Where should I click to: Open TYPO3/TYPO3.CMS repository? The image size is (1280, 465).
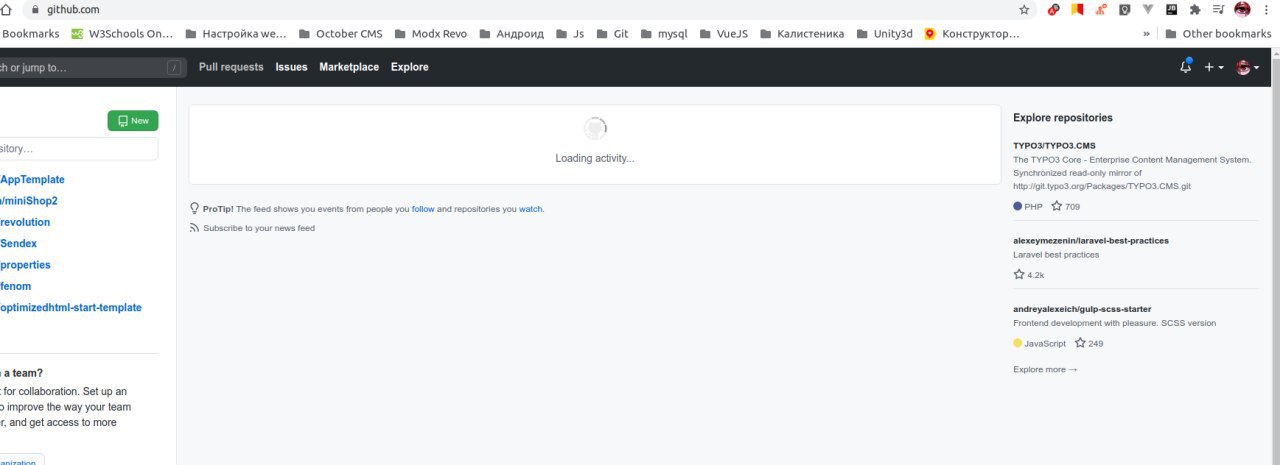point(1054,145)
